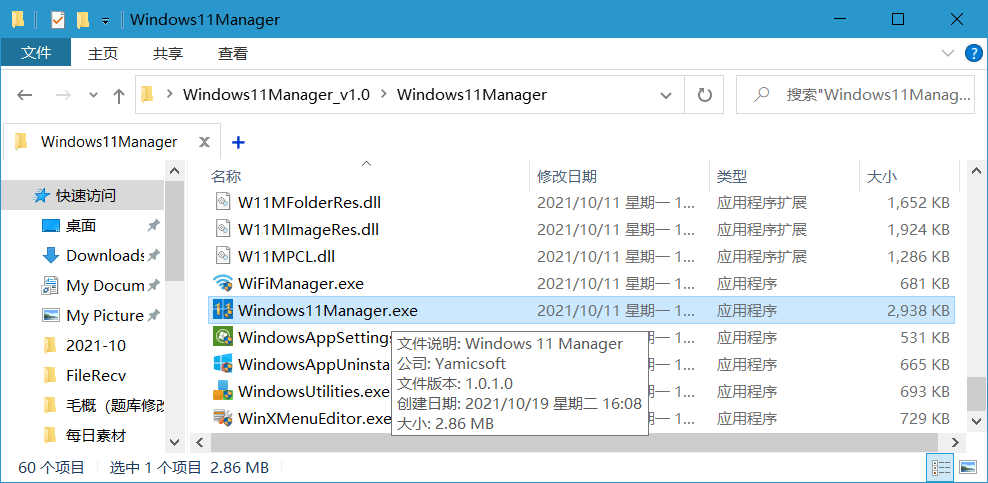Click the My Documents icon in sidebar
Image resolution: width=988 pixels, height=483 pixels.
click(x=50, y=285)
